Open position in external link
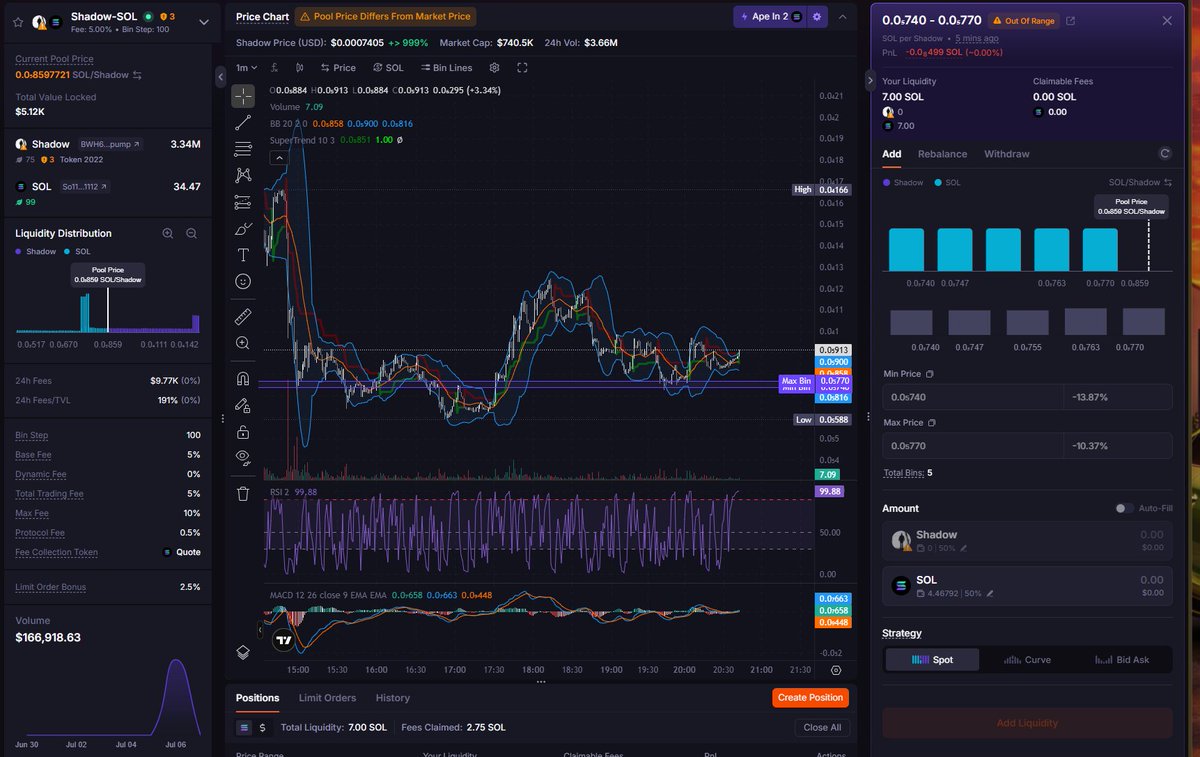Screen dimensions: 1200x757 1071,21
